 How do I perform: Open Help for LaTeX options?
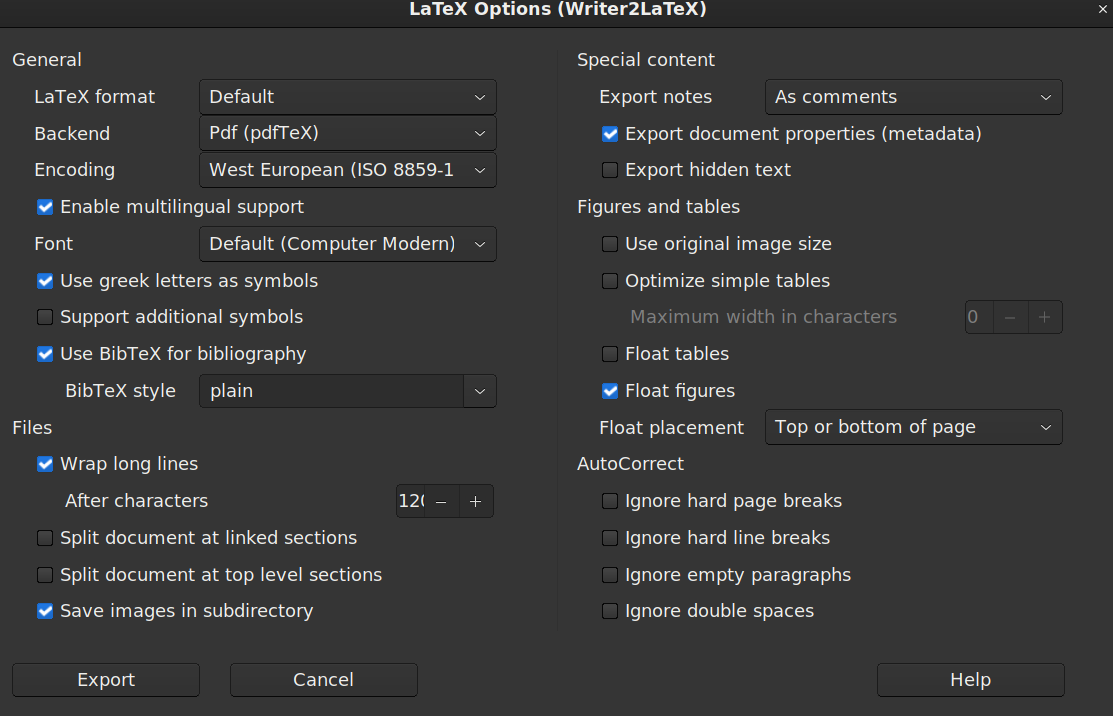[970, 680]
